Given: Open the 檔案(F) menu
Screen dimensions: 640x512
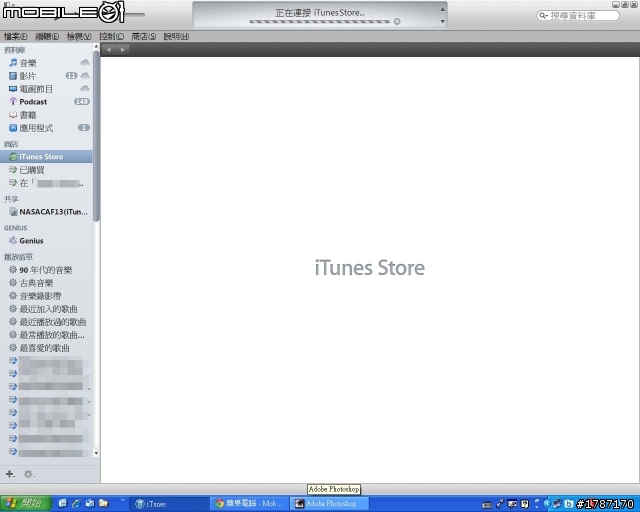Looking at the screenshot, I should click(x=16, y=36).
